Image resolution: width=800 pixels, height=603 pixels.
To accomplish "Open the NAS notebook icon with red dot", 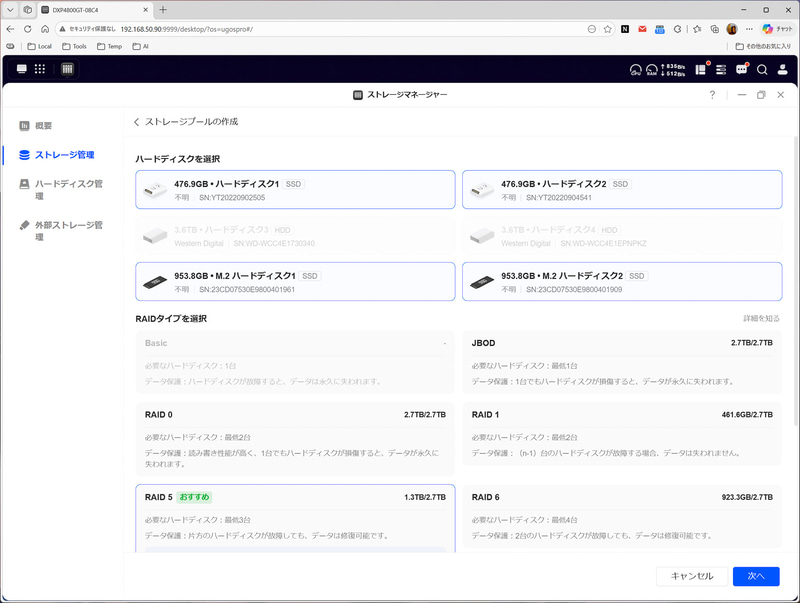I will click(x=701, y=69).
